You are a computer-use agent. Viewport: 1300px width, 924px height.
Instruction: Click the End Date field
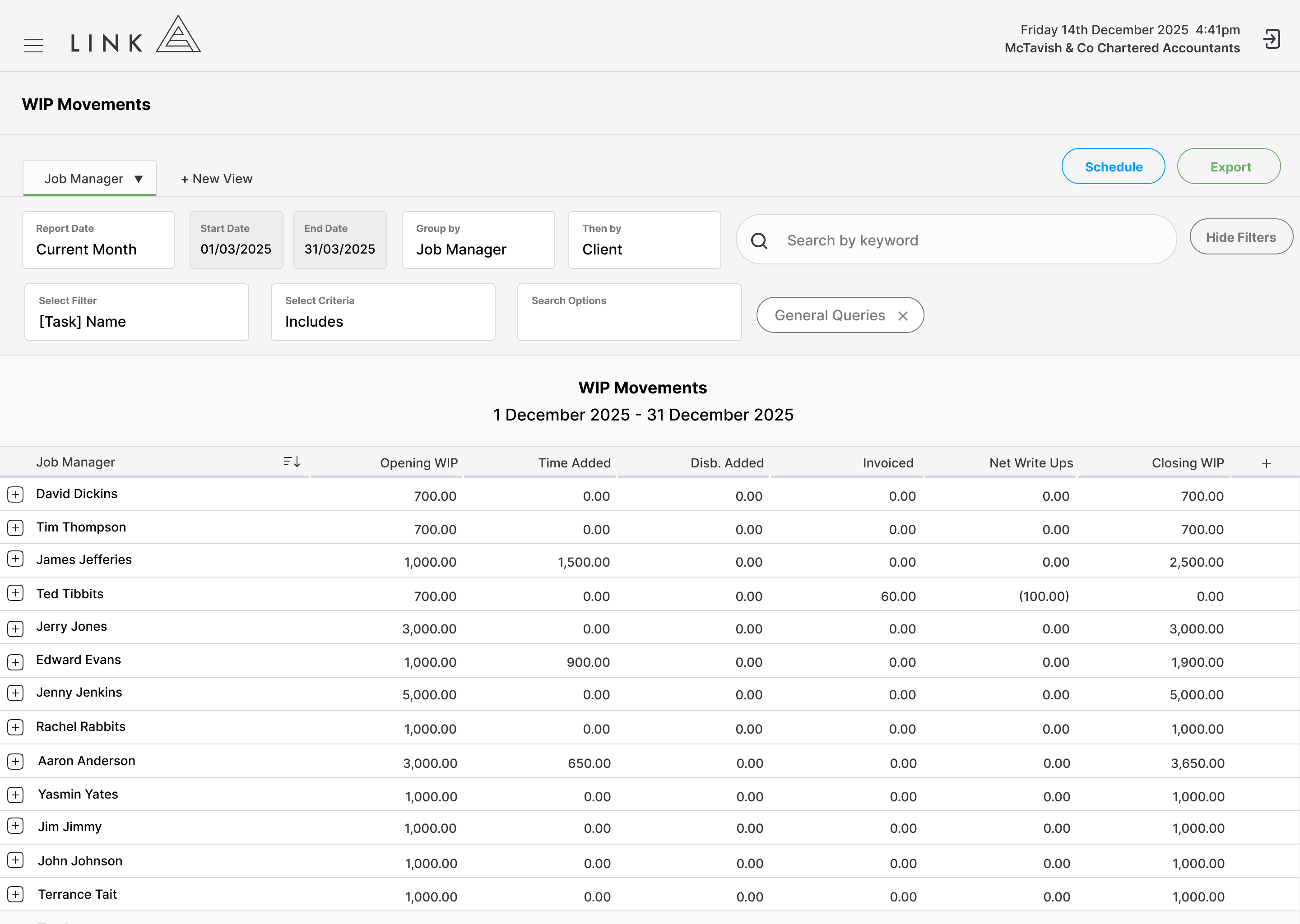coord(340,240)
